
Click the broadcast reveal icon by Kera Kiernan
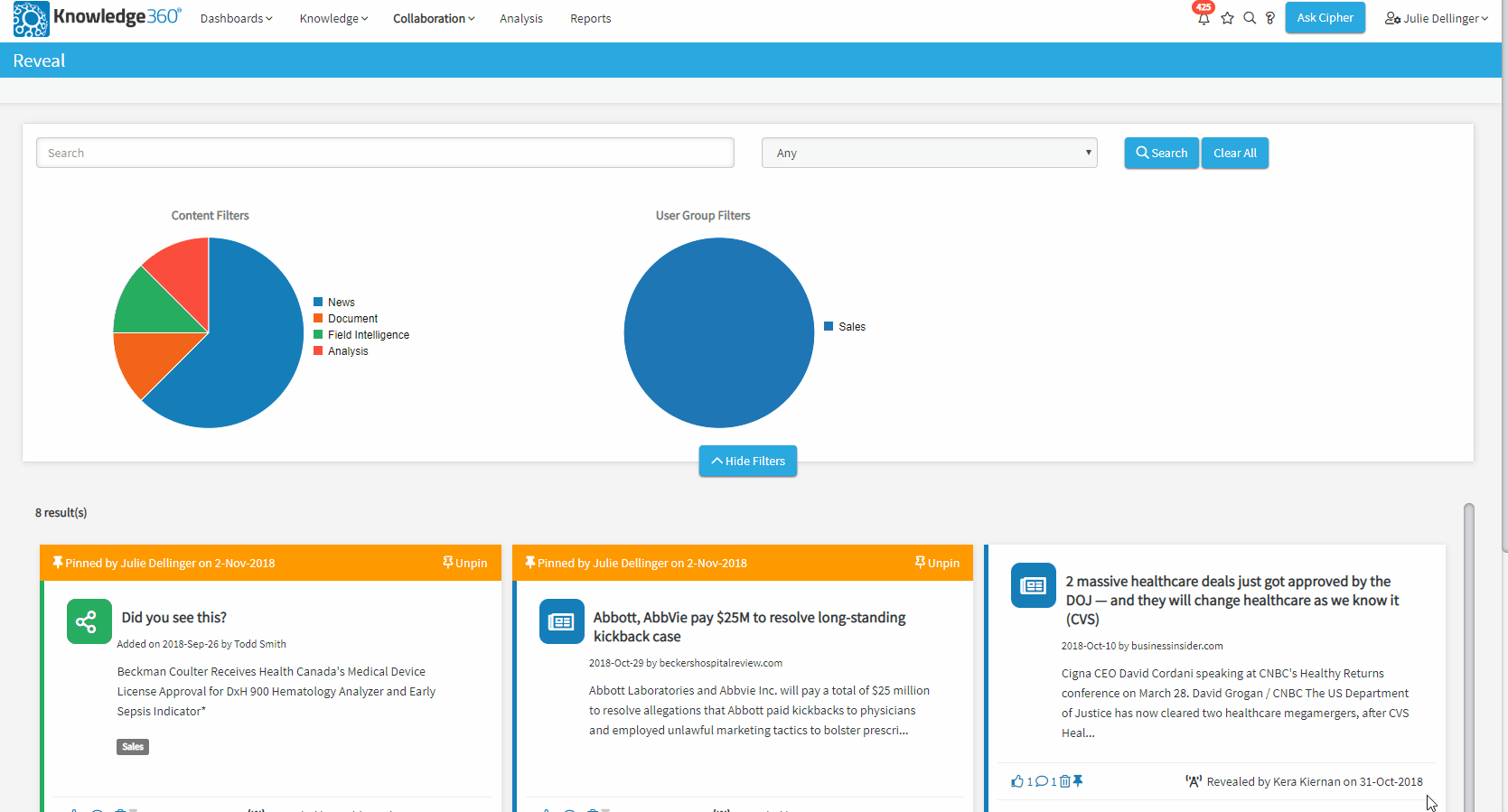1194,781
